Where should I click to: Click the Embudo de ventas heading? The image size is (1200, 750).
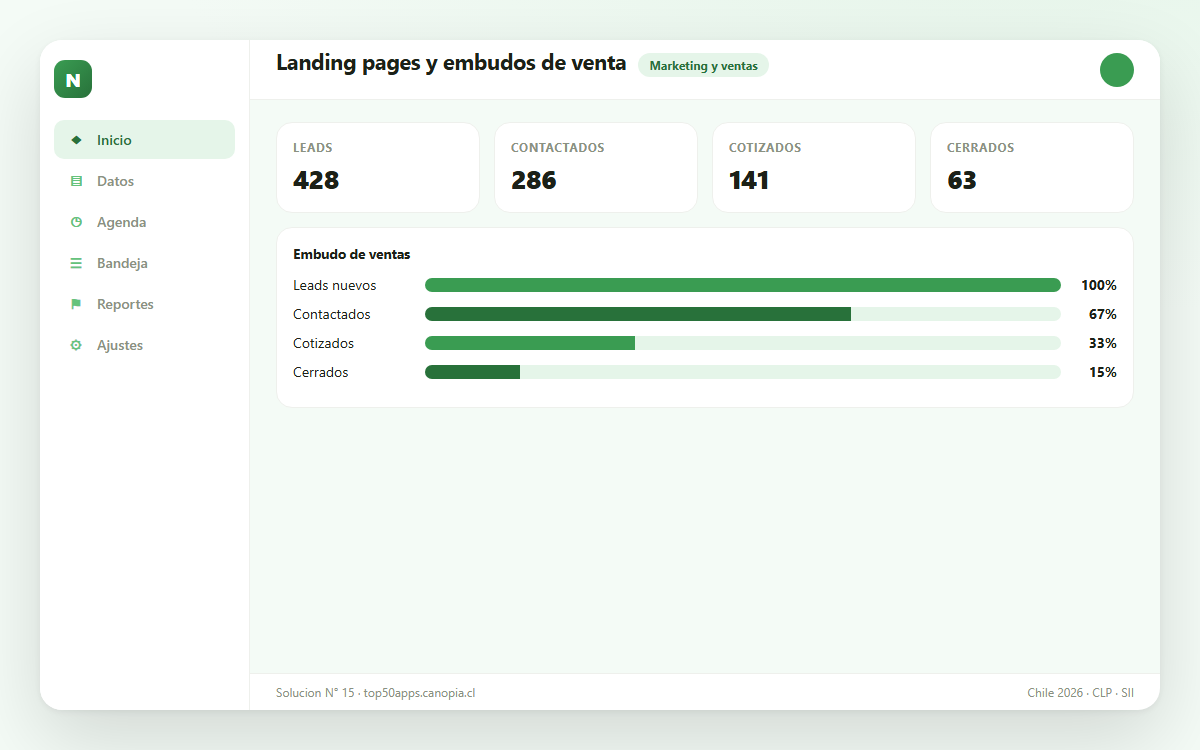(352, 255)
